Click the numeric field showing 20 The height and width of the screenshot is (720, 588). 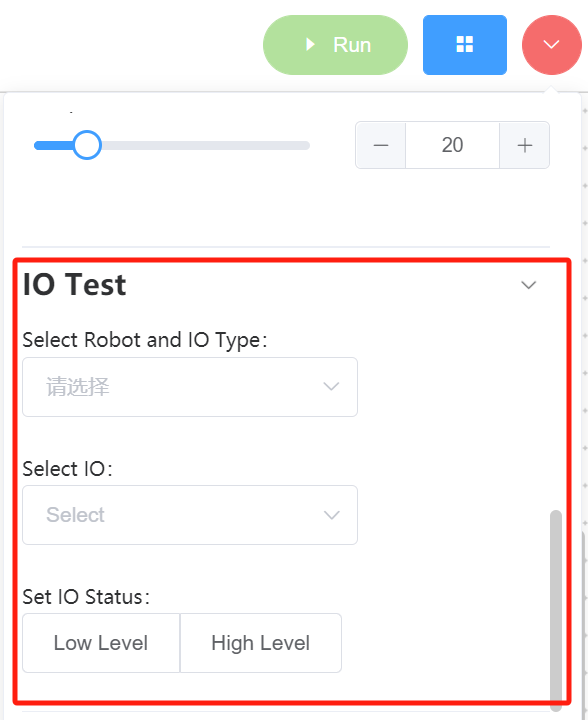(x=452, y=145)
